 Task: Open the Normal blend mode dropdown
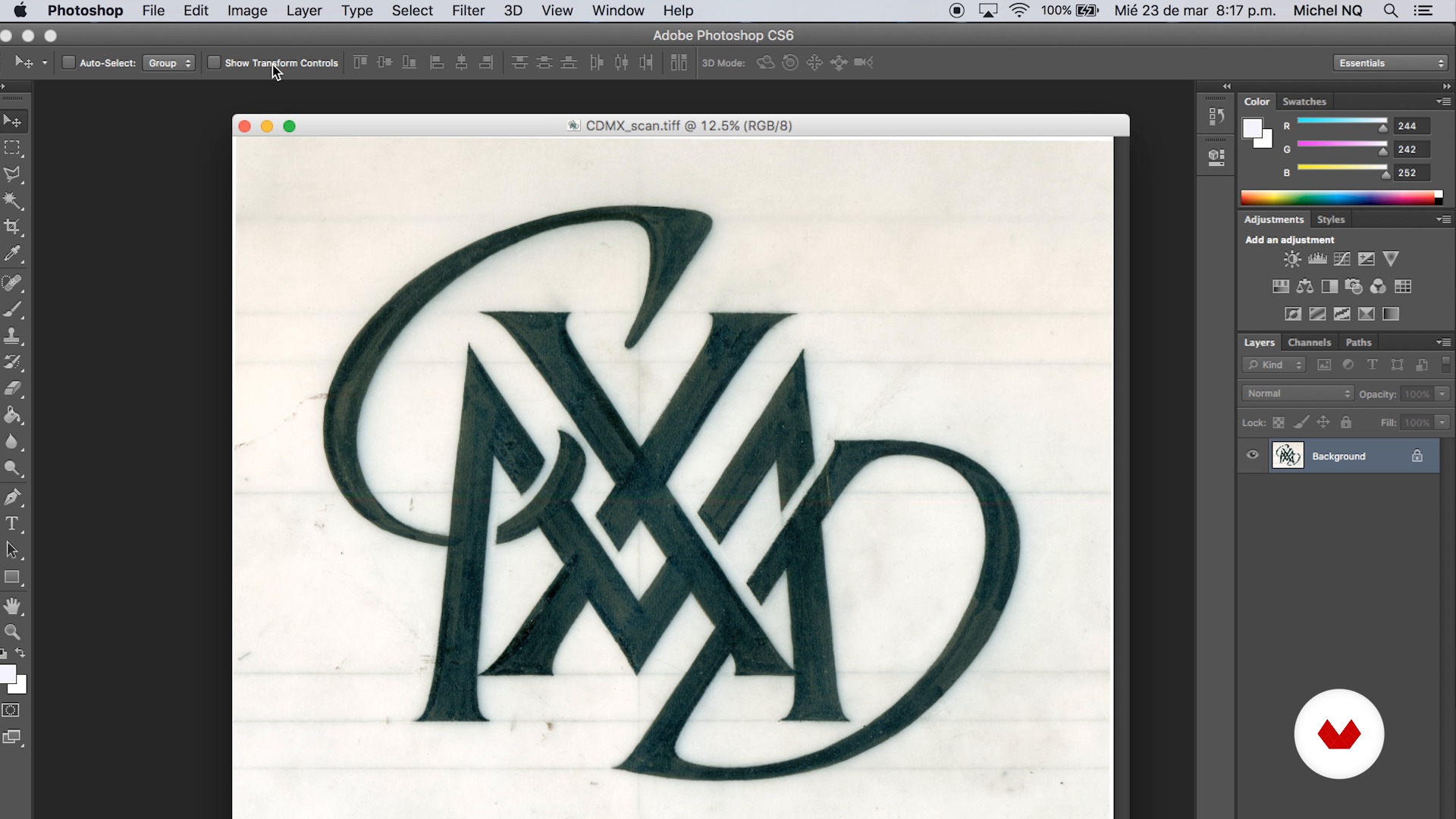coord(1298,394)
